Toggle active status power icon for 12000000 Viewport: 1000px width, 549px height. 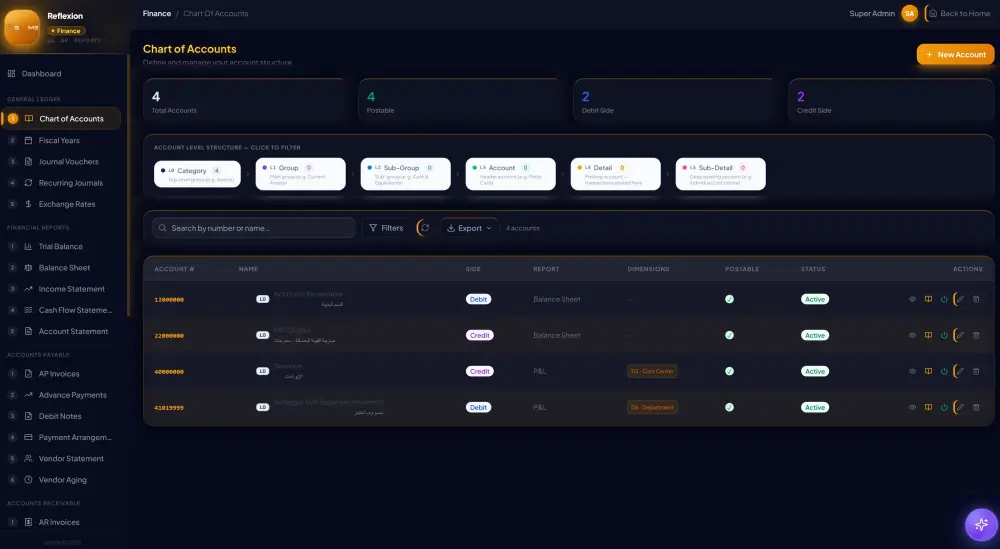[x=944, y=299]
